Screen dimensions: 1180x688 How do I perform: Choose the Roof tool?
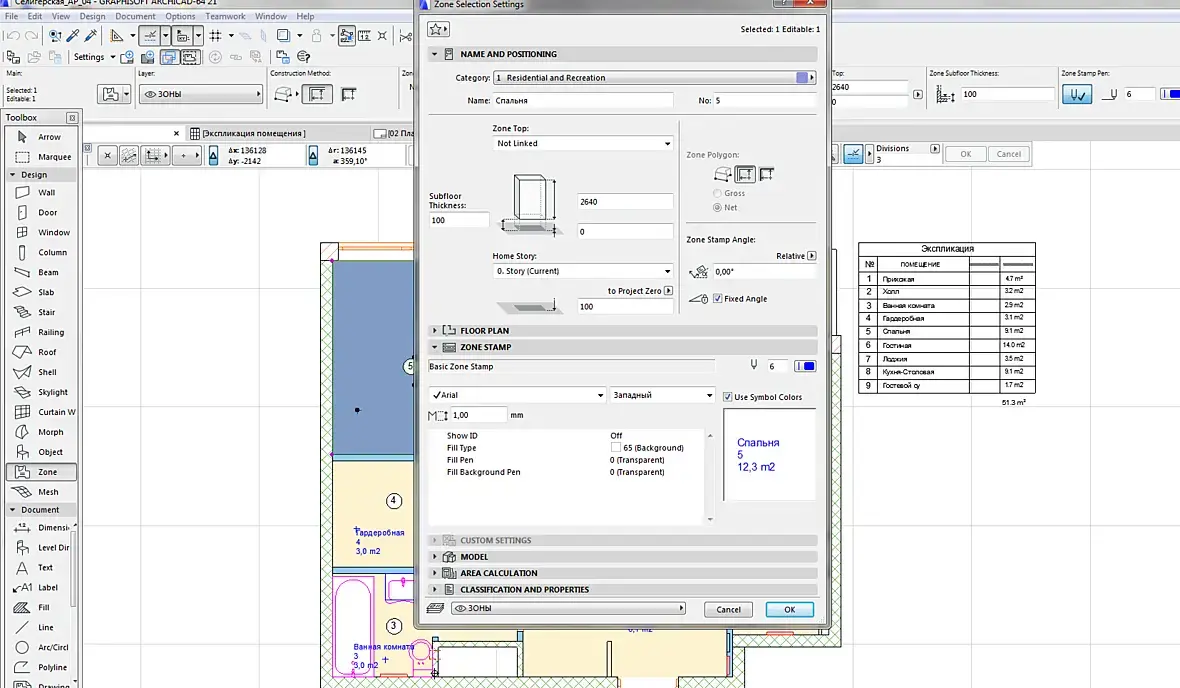[41, 352]
